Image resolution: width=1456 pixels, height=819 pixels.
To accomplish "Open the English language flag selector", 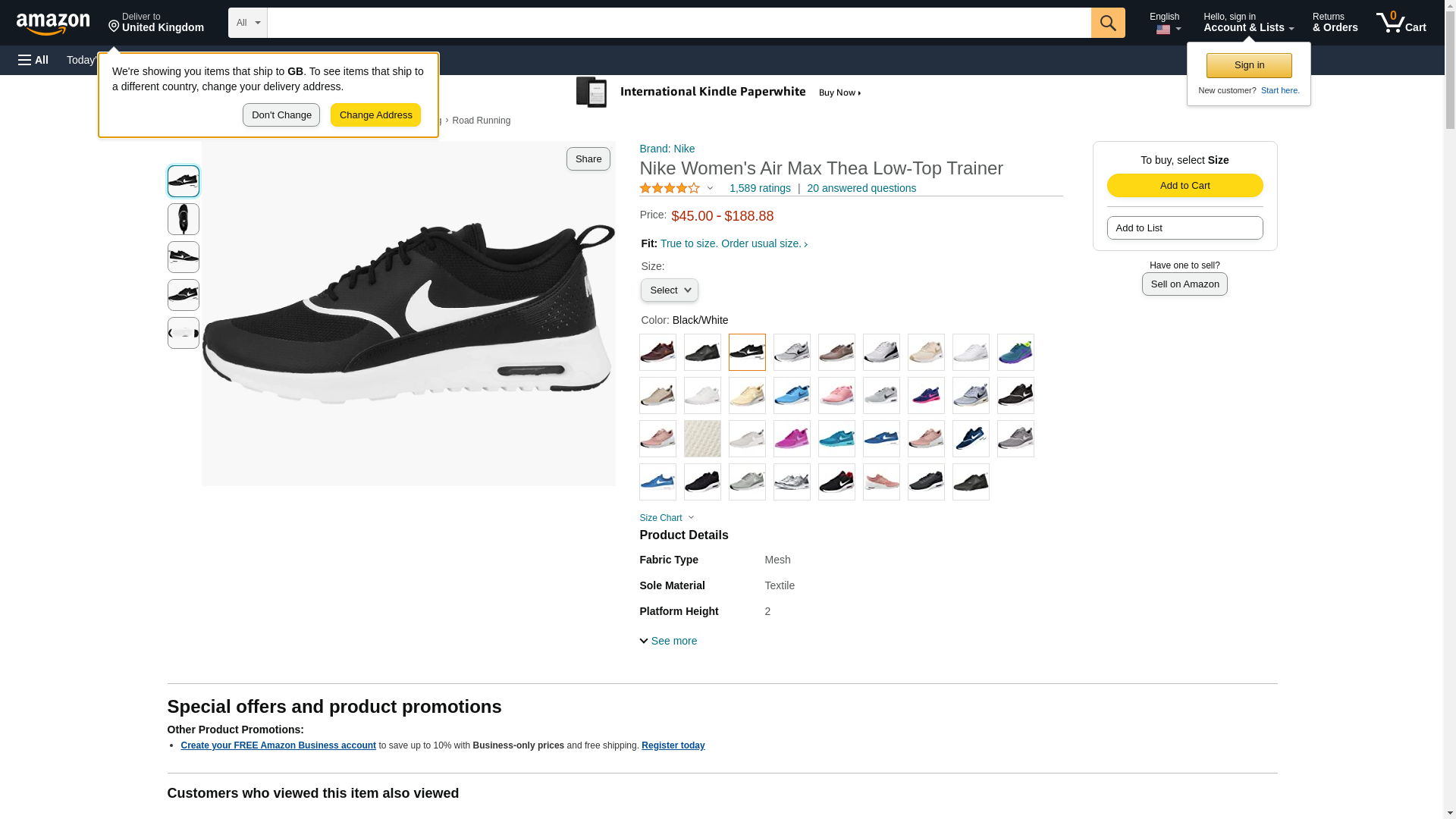I will (x=1166, y=23).
